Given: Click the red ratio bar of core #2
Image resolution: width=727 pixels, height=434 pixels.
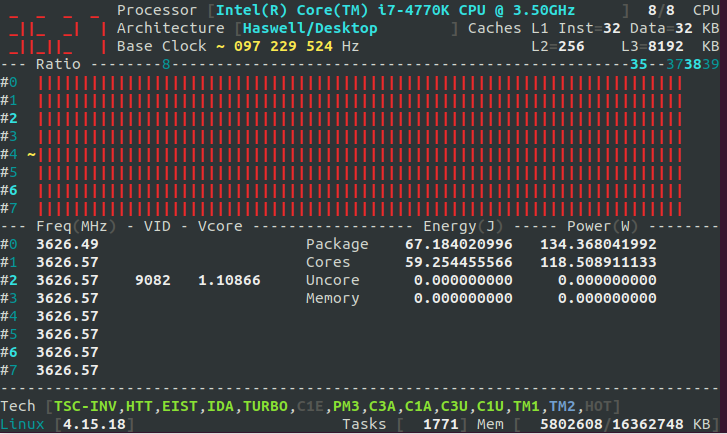Looking at the screenshot, I should (360, 119).
